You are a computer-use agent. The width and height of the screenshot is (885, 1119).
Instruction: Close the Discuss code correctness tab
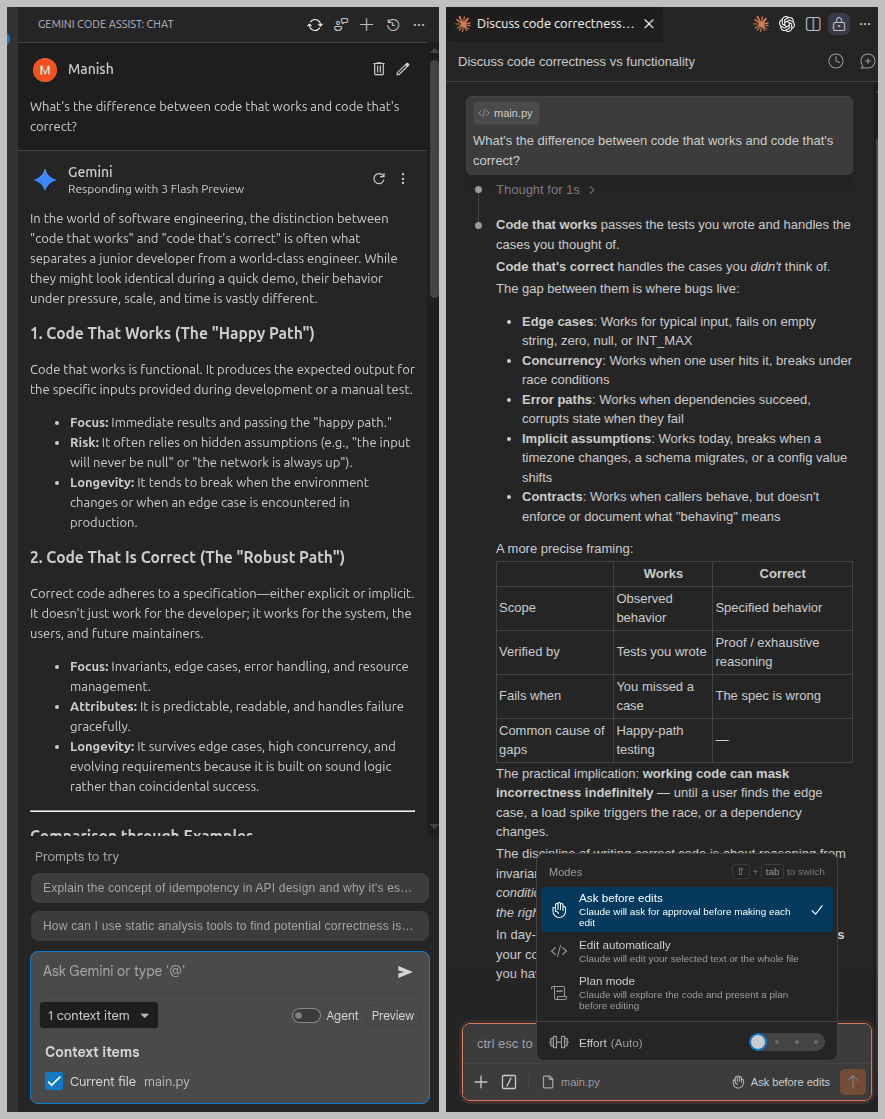click(649, 24)
